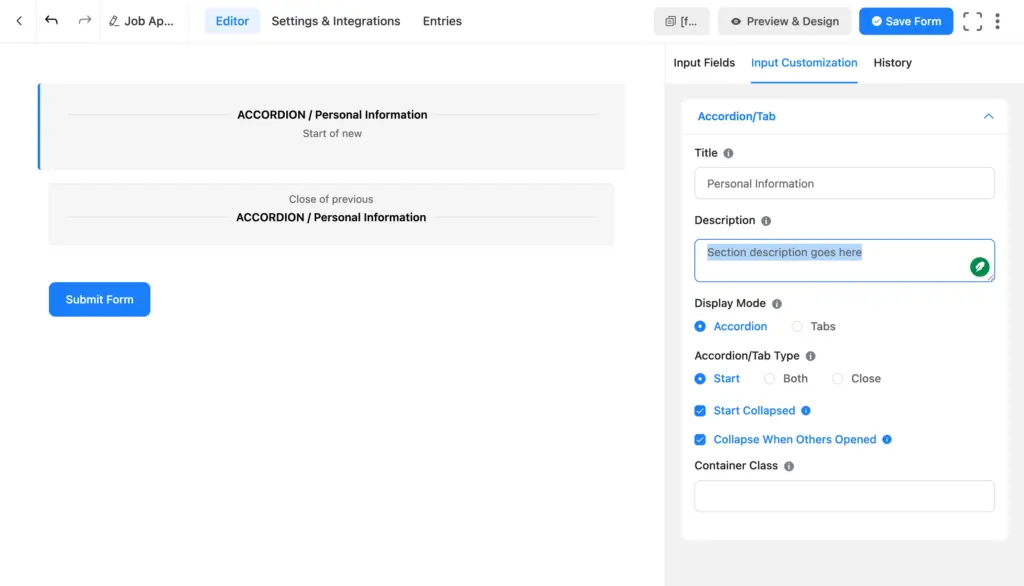This screenshot has width=1024, height=586.
Task: Switch to the Entries view
Action: 441,20
